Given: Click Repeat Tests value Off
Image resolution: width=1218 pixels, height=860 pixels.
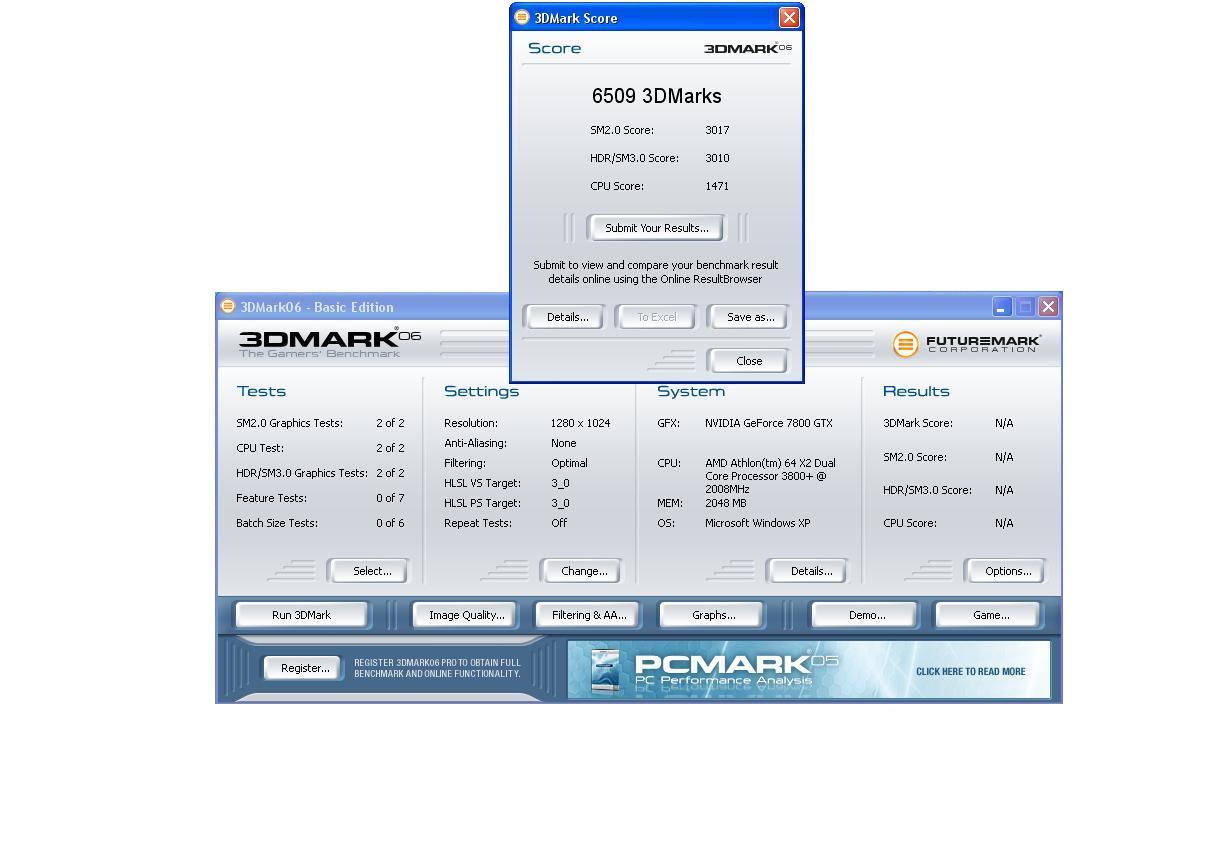Looking at the screenshot, I should tap(559, 523).
